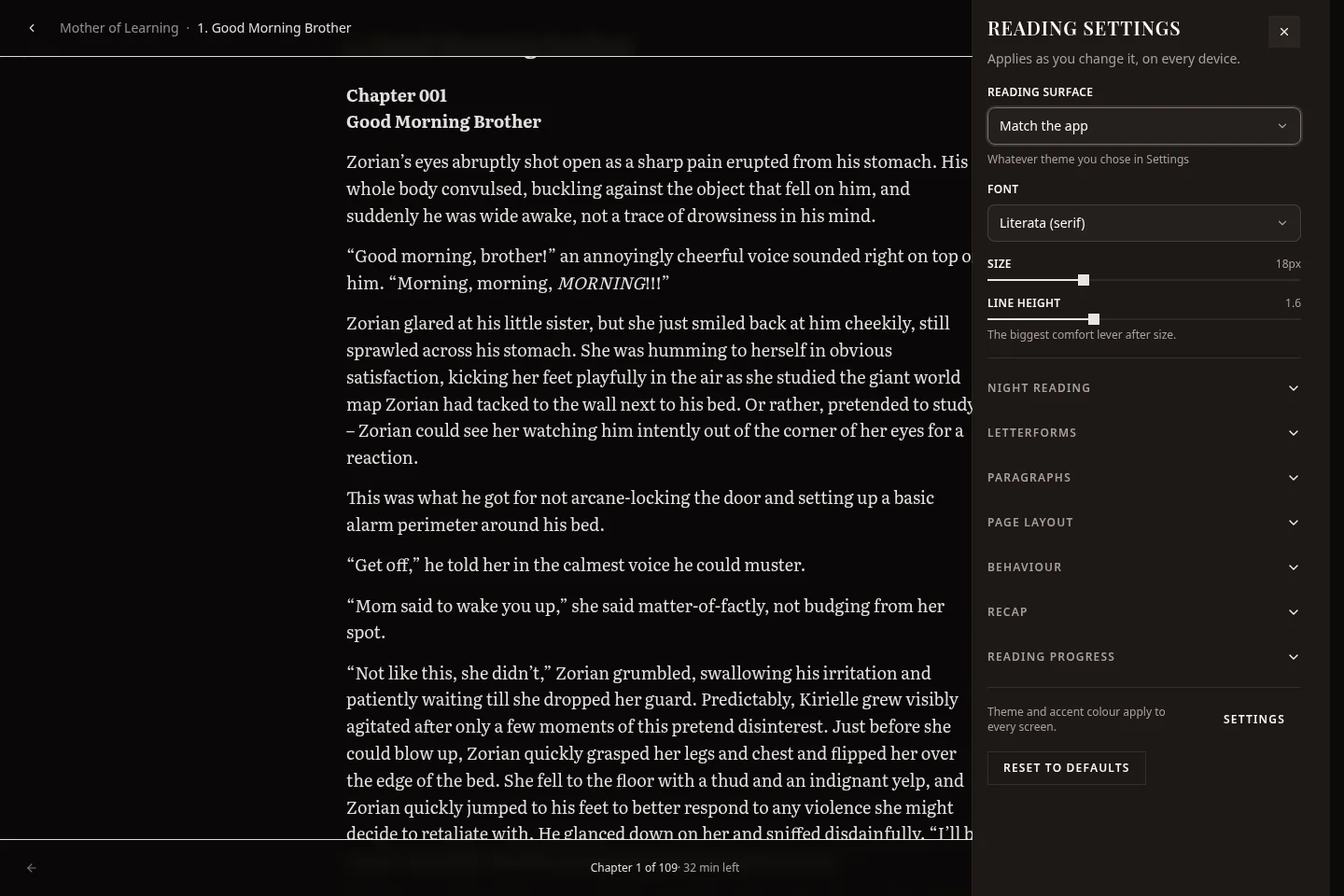This screenshot has width=1344, height=896.
Task: Adjust the Size slider handle
Action: click(1084, 280)
